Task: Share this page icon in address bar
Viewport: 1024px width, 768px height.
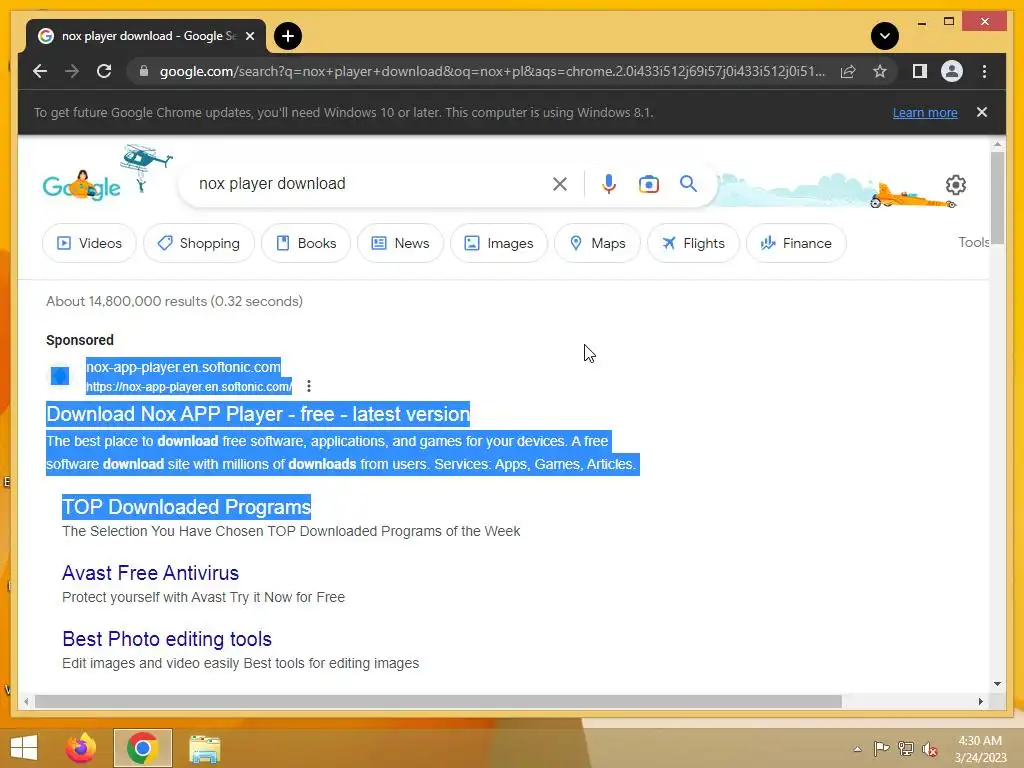Action: (x=848, y=71)
